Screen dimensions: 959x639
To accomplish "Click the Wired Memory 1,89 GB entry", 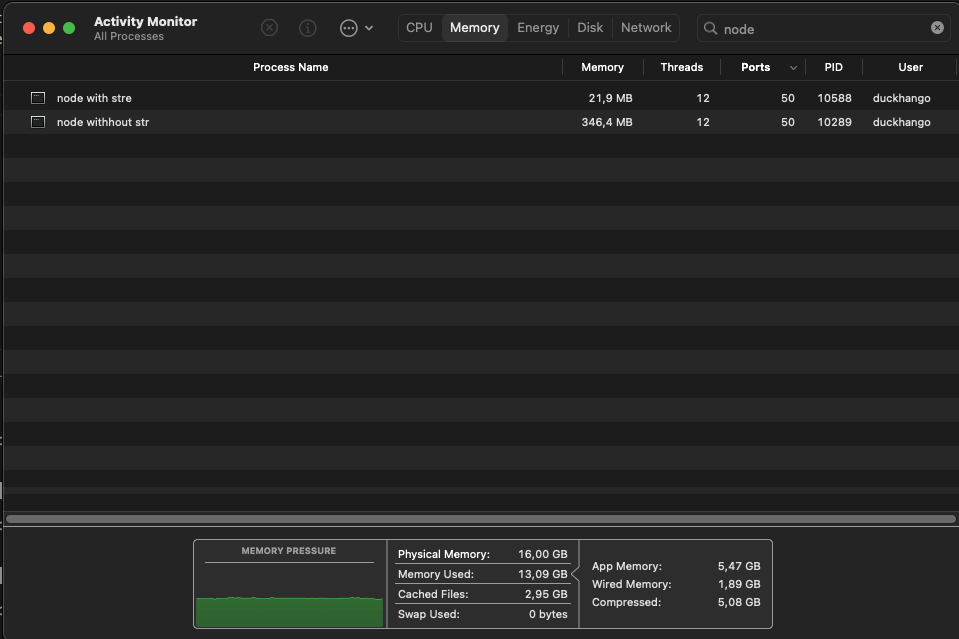I will 676,584.
